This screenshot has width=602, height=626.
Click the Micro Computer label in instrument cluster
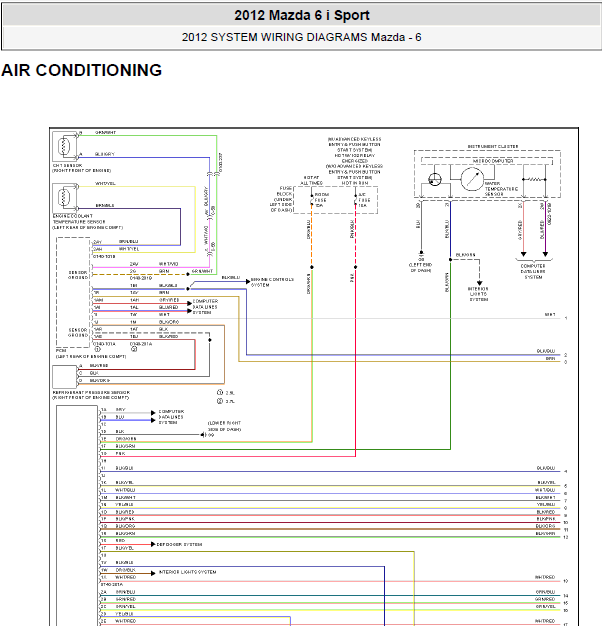click(x=492, y=159)
